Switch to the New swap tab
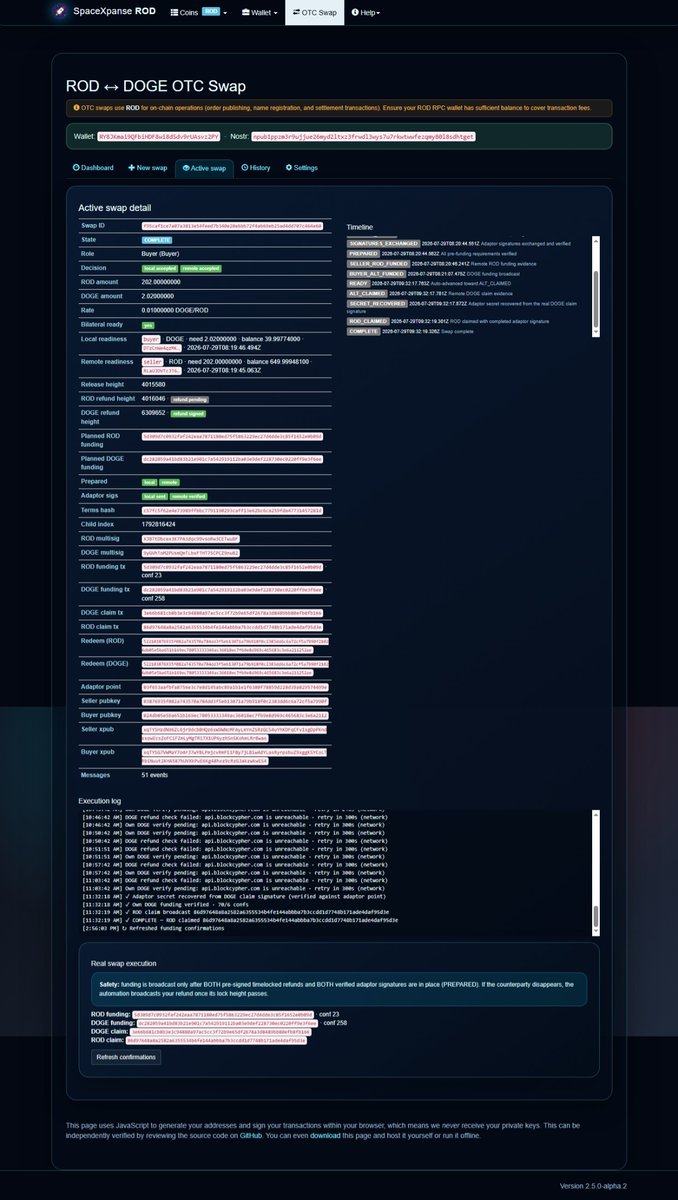 [147, 168]
